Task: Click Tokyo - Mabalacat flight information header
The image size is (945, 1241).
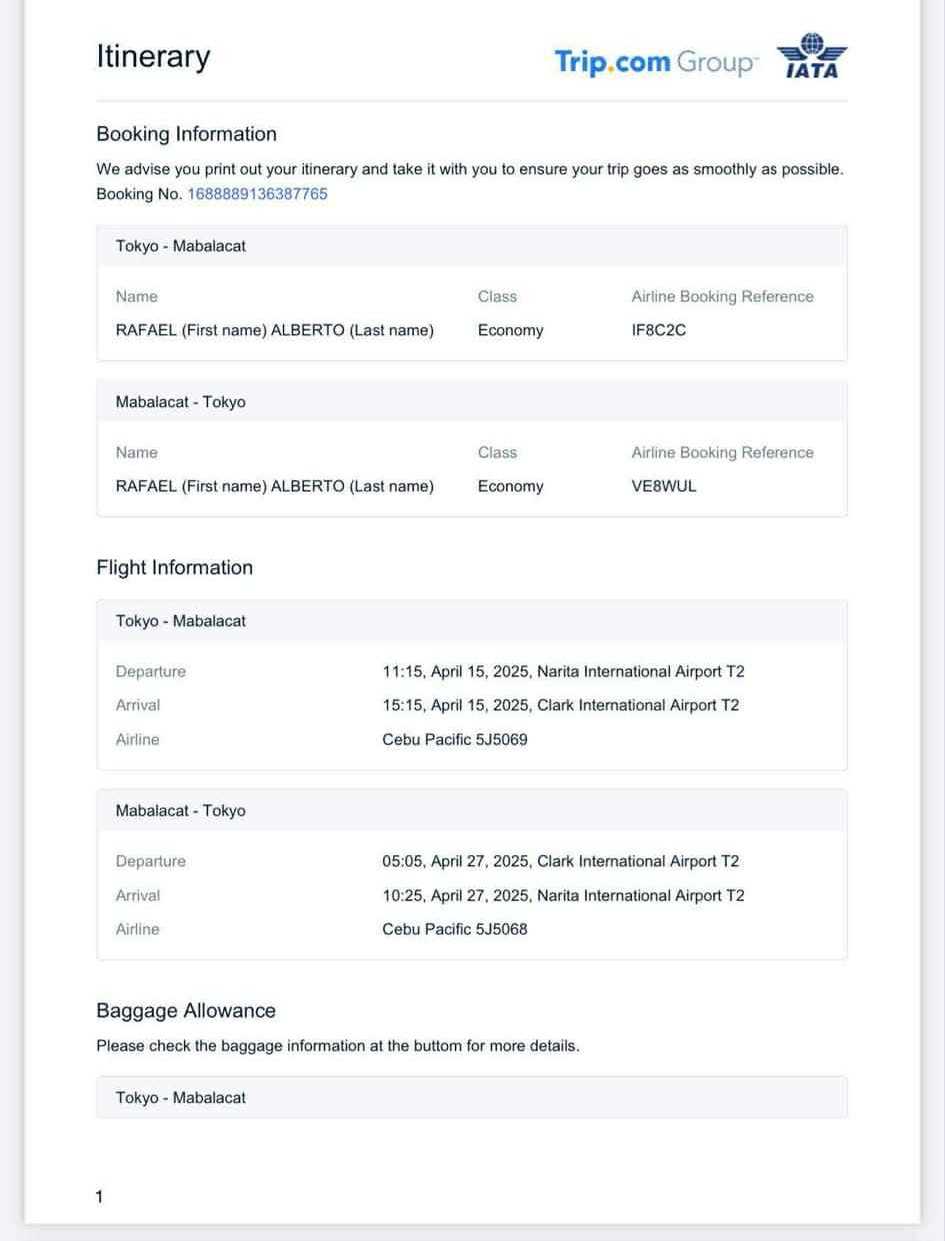Action: (x=181, y=621)
